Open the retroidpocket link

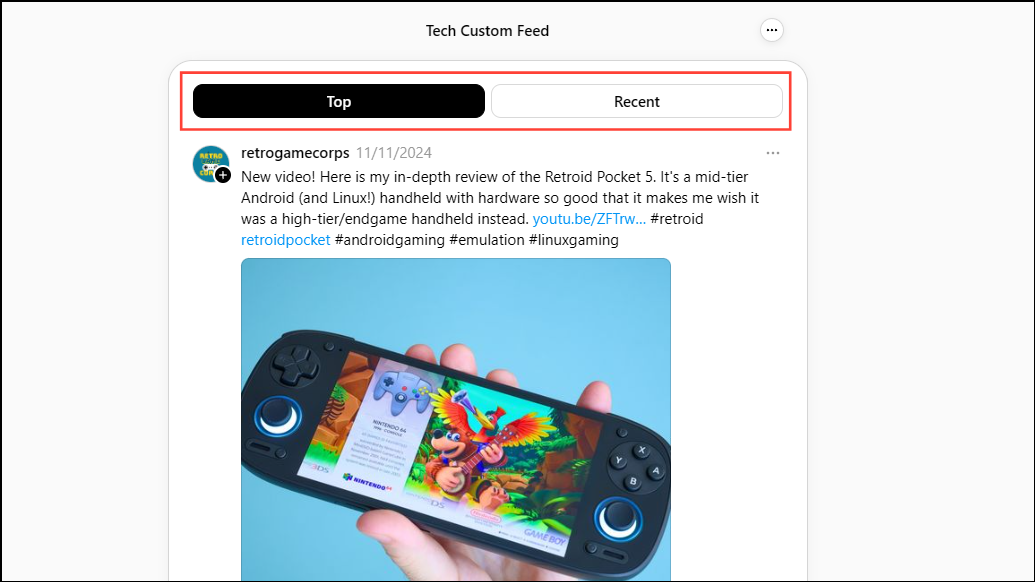point(285,240)
